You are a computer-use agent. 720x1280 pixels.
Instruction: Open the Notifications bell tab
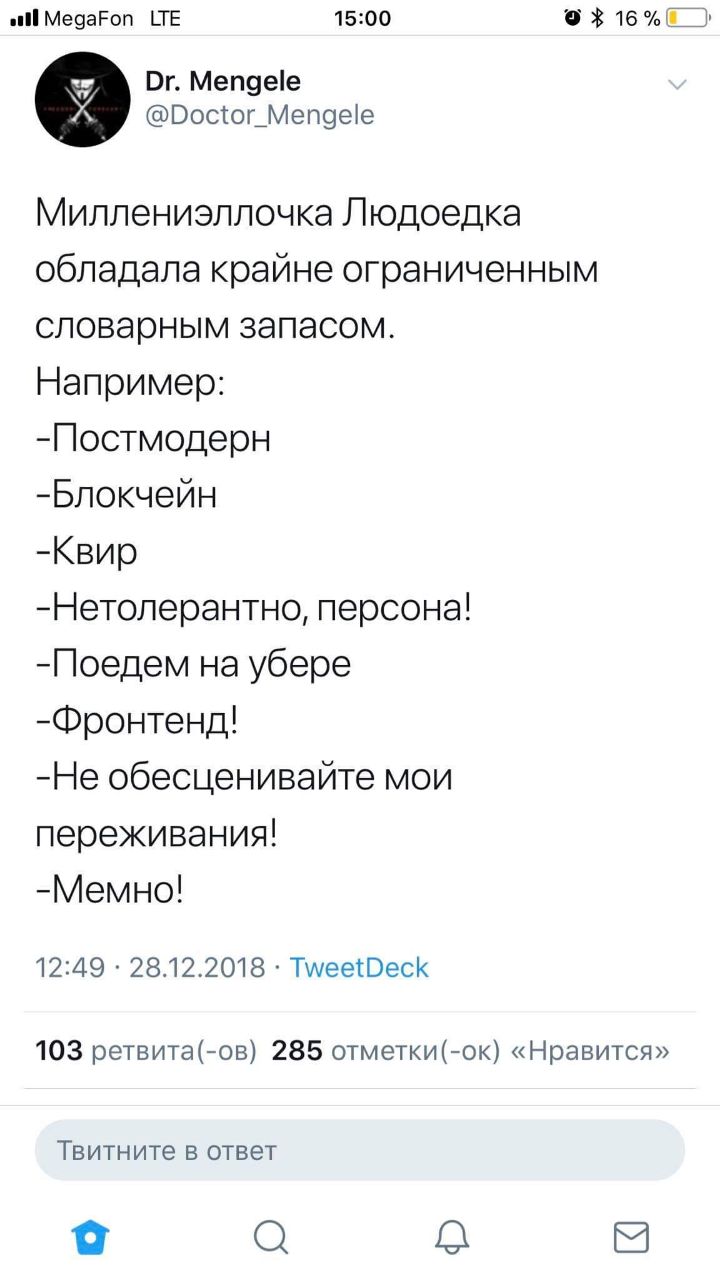pos(451,1236)
